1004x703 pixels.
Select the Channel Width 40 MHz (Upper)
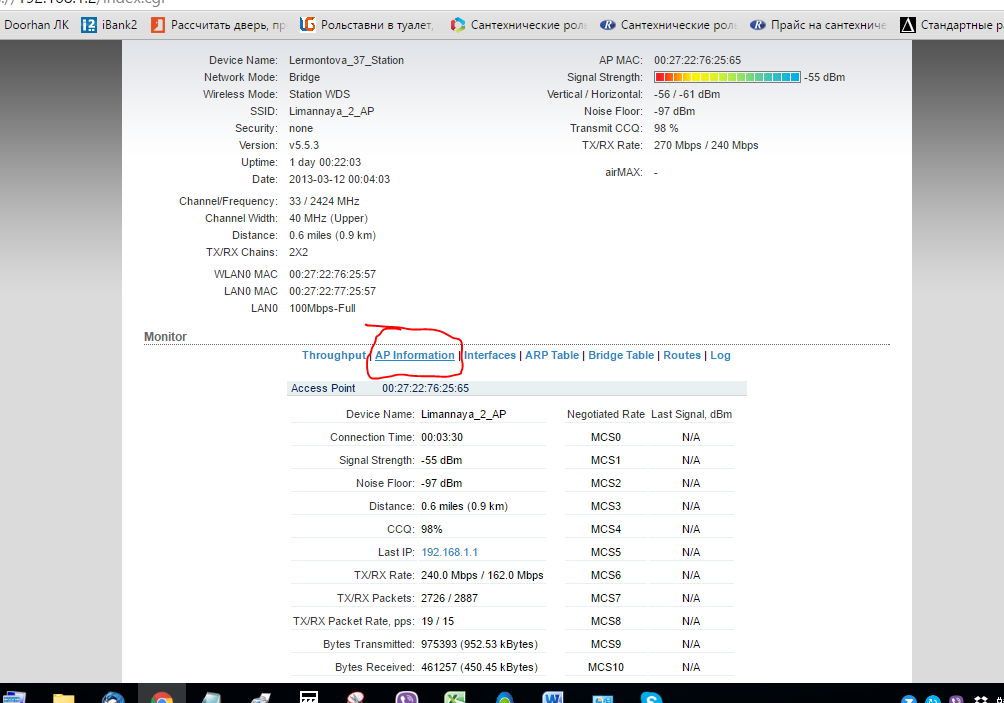(328, 218)
